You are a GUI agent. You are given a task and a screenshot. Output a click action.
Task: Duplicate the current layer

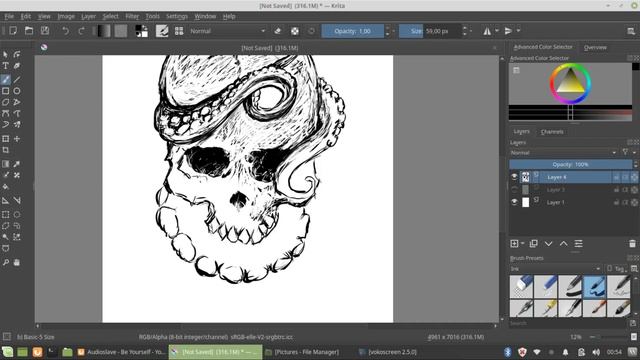pos(533,244)
